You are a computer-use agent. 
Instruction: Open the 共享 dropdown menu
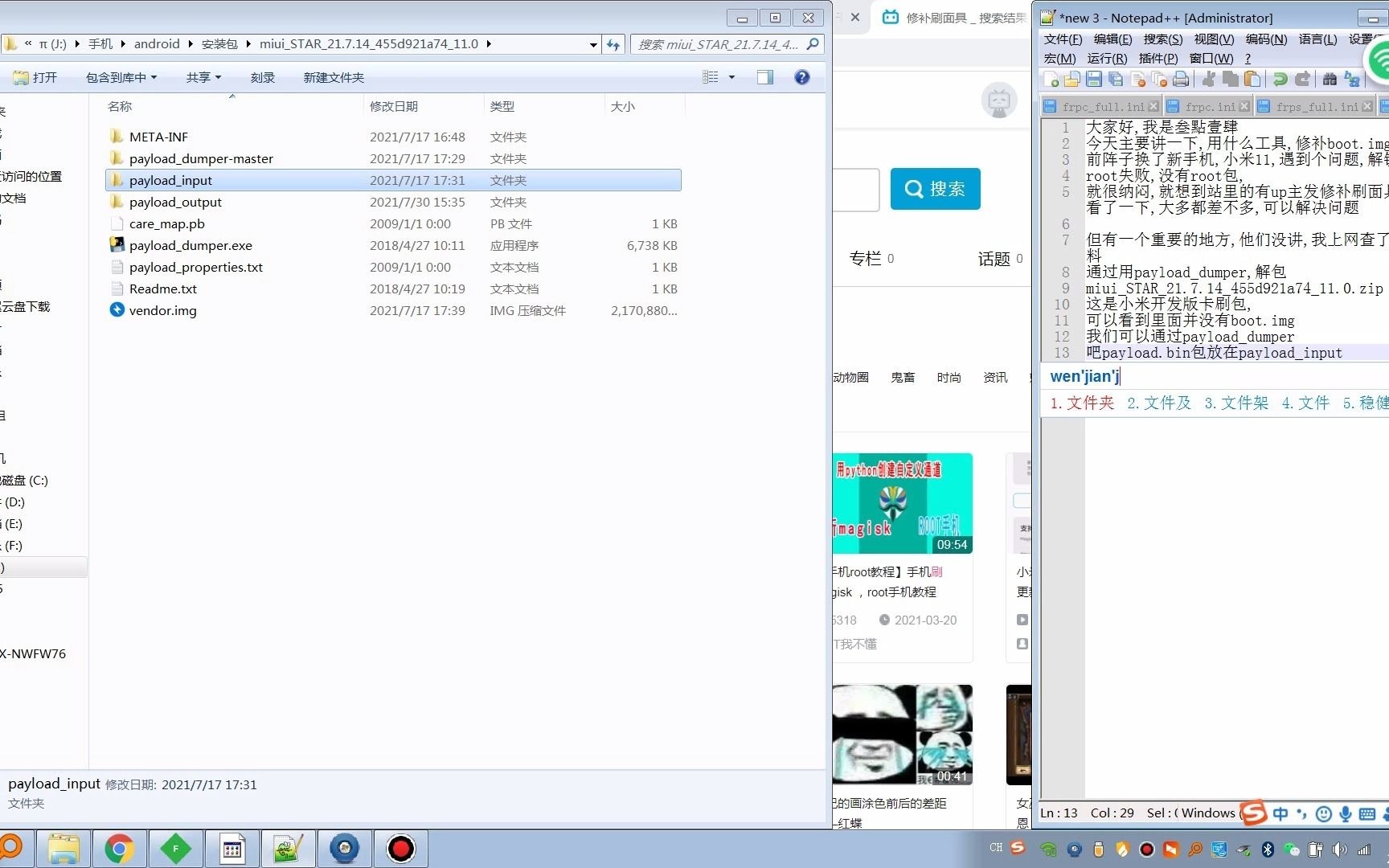pos(203,77)
